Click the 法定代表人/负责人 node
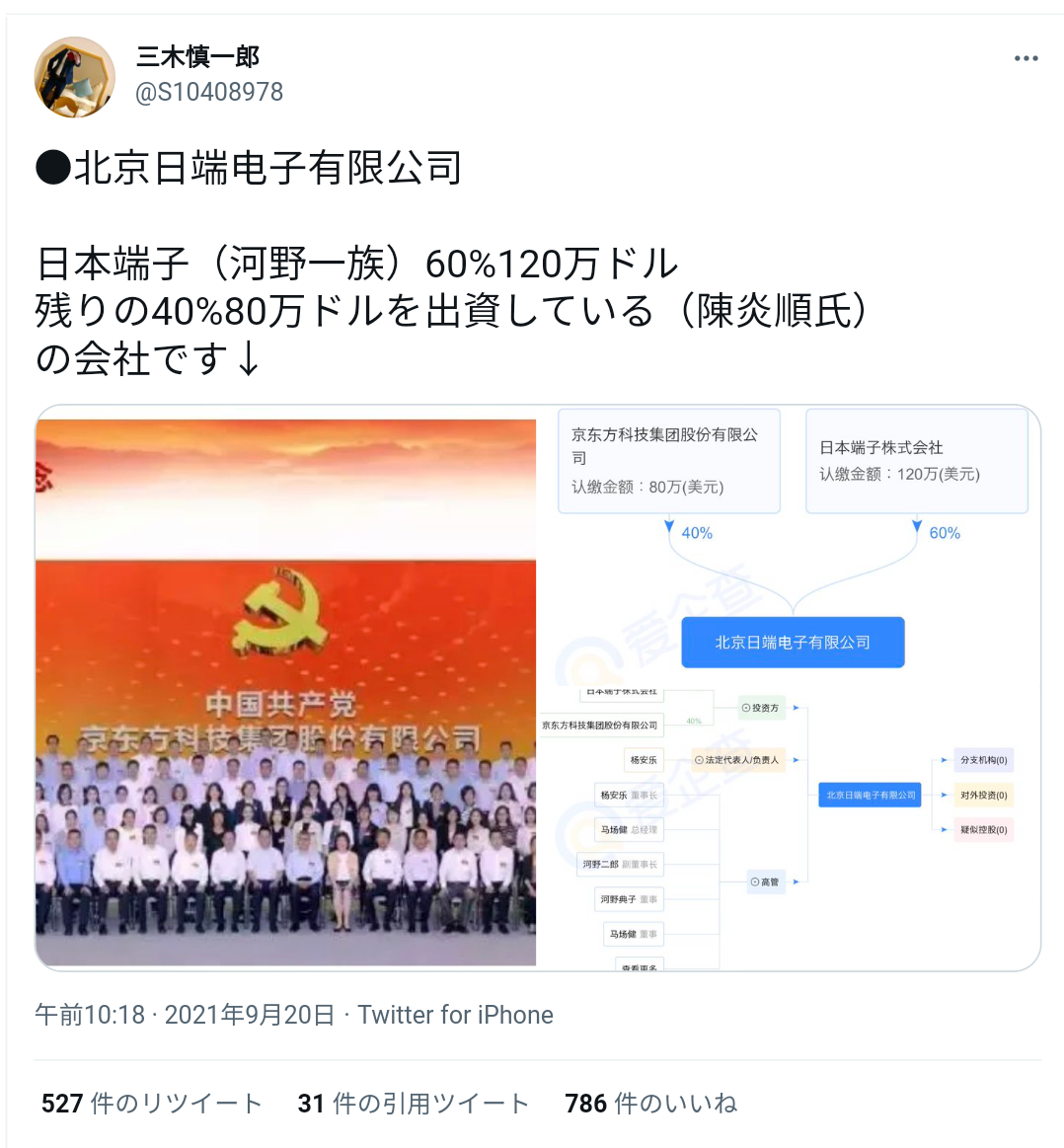 [738, 760]
